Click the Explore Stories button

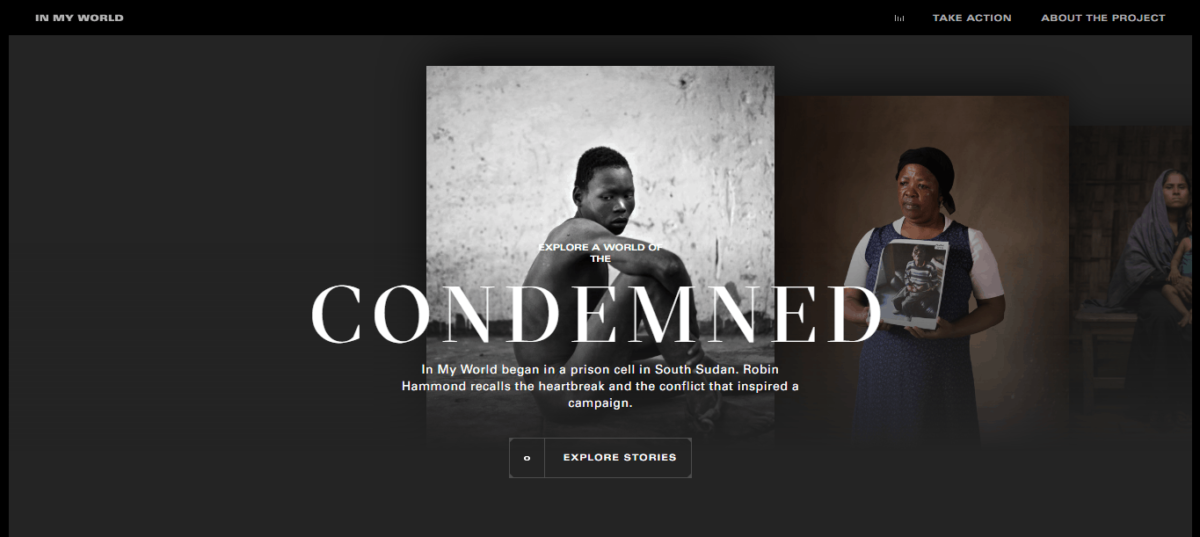coord(600,458)
